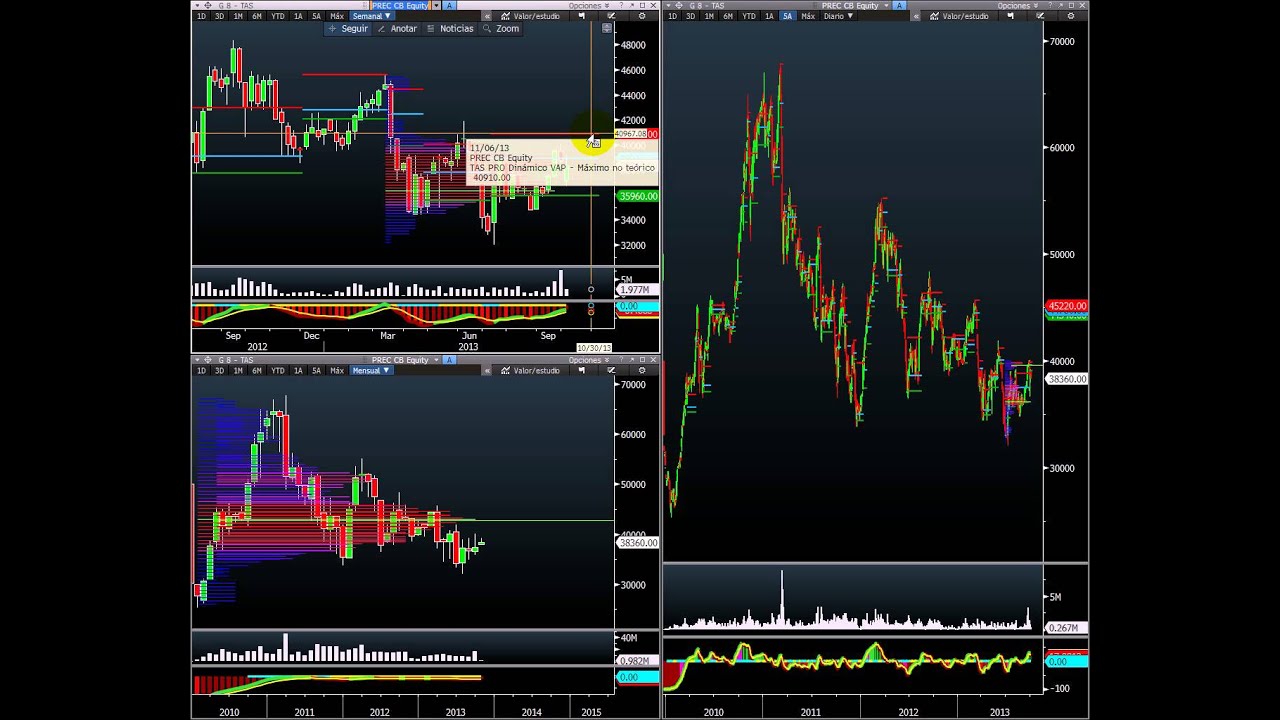Screen dimensions: 1280x720
Task: Select Zoom tool in the weekly chart
Action: (x=501, y=28)
